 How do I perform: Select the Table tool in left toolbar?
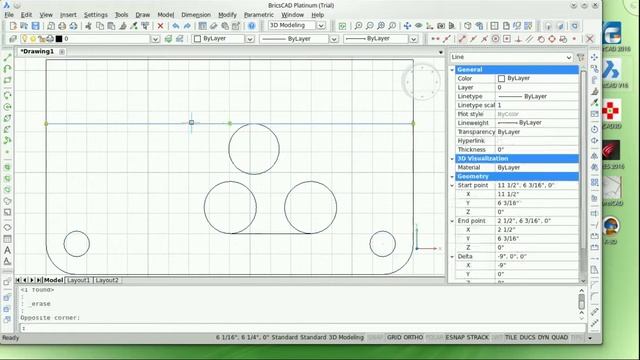pos(7,239)
